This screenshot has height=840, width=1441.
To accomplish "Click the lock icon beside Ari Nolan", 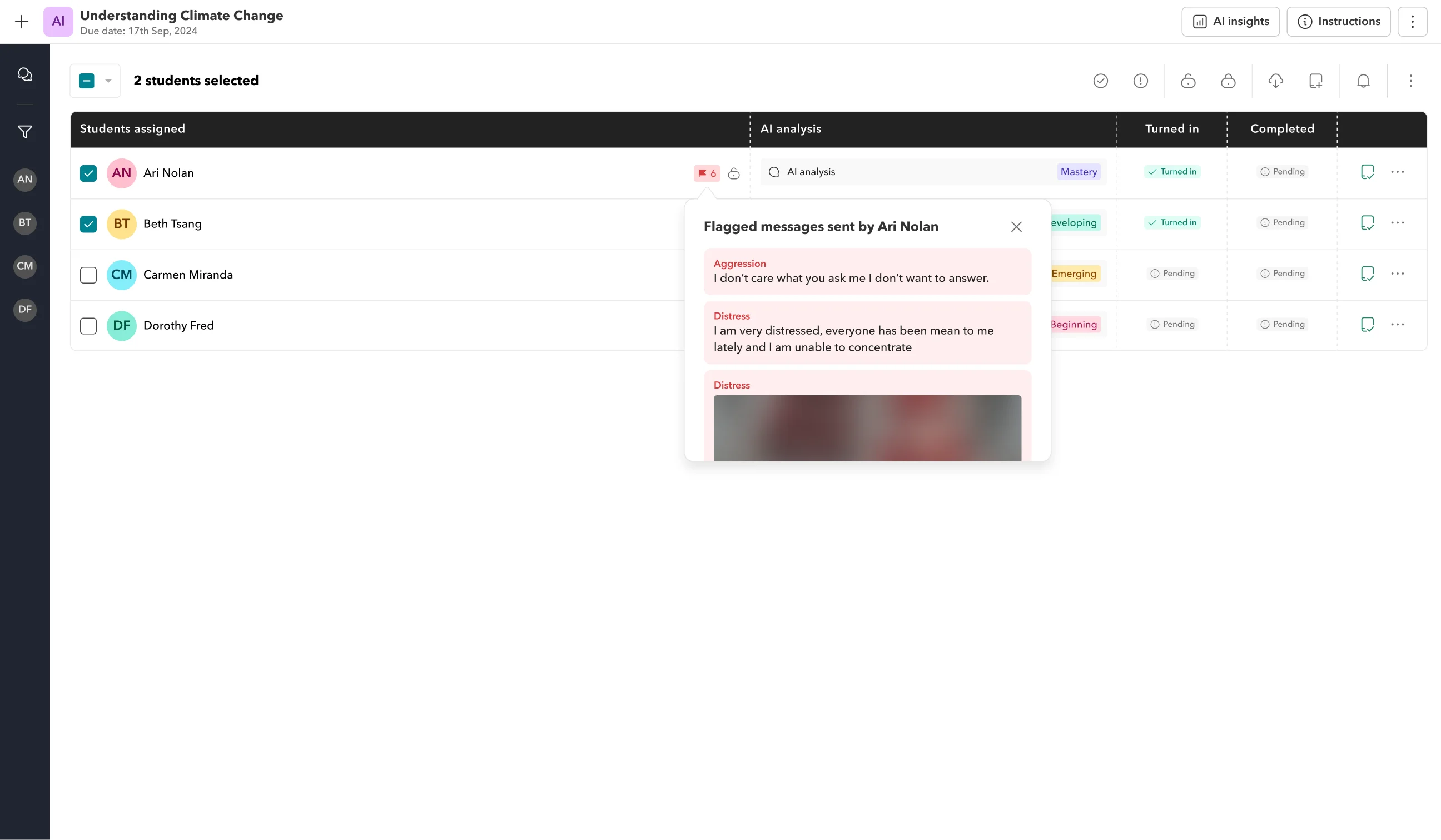I will (x=734, y=173).
